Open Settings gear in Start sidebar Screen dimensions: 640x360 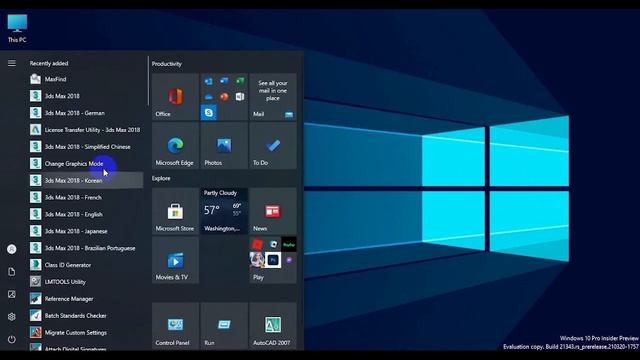click(x=12, y=317)
